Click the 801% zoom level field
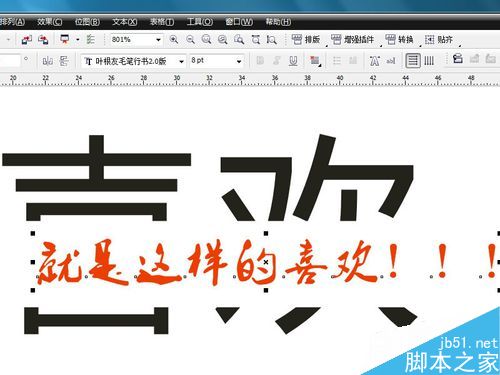This screenshot has height=375, width=500. [132, 40]
